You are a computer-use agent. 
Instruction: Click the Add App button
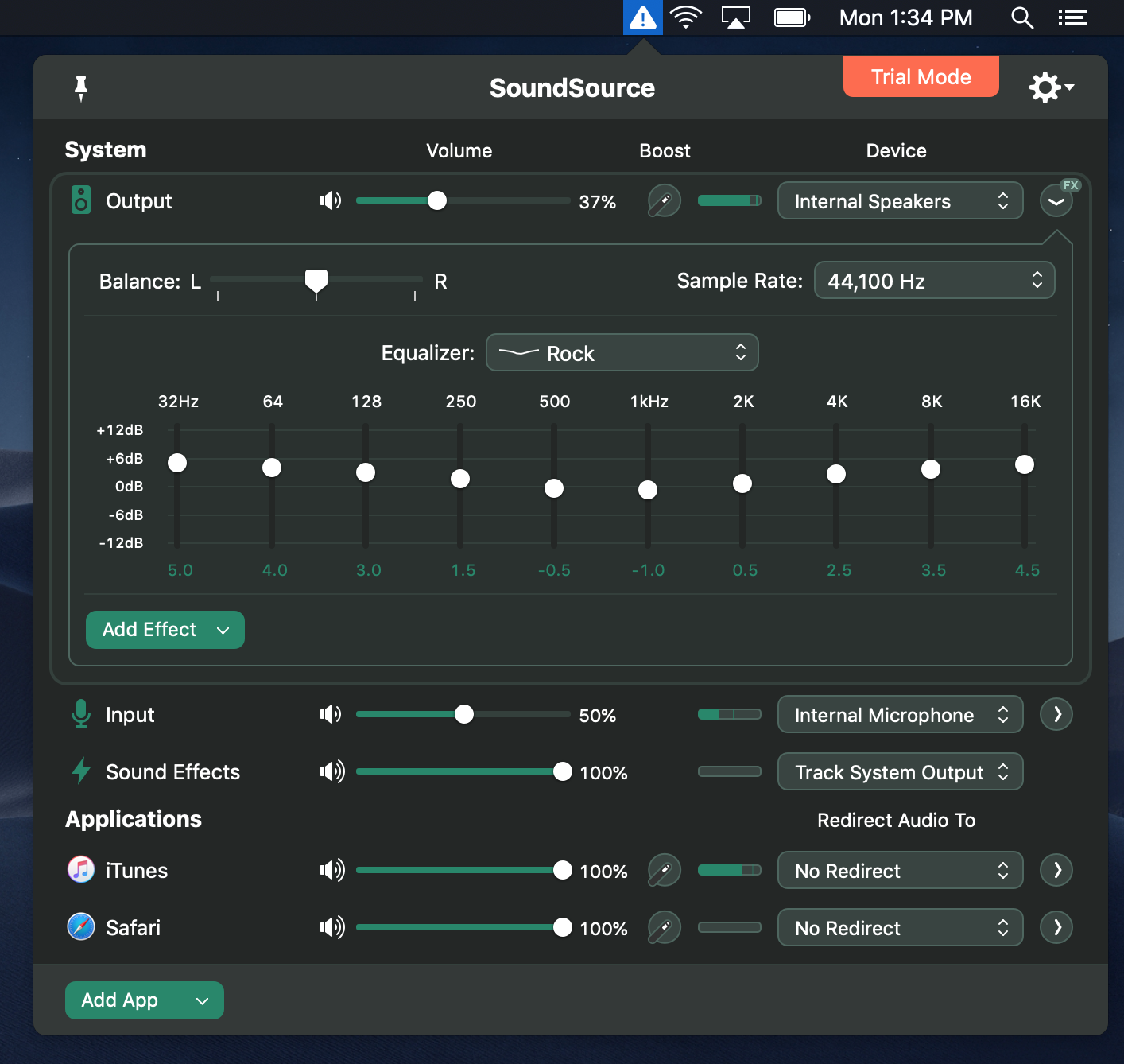(x=145, y=1000)
